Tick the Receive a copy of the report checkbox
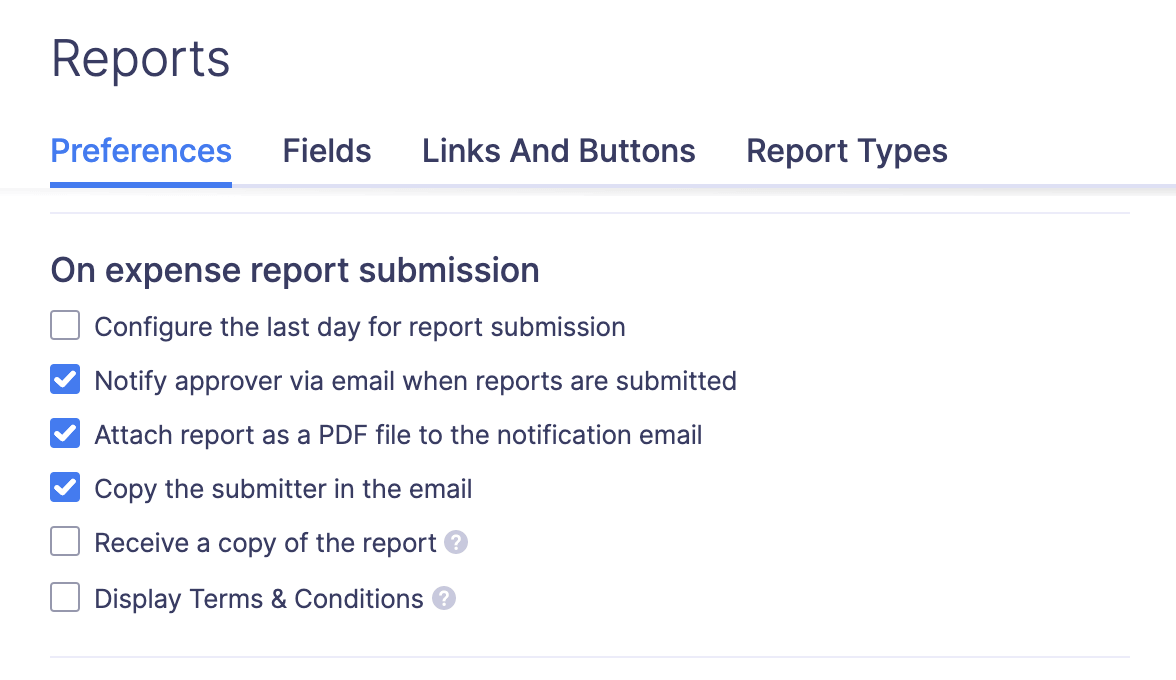Screen dimensions: 1176x680 pyautogui.click(x=65, y=543)
